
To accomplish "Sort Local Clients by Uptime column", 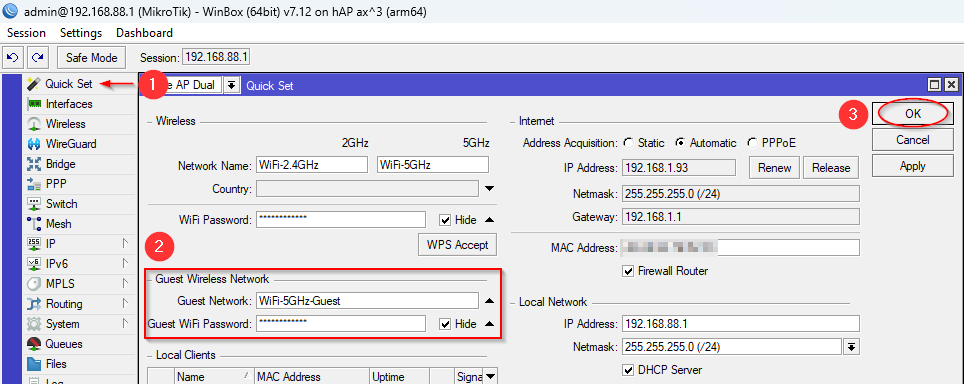I will tap(400, 377).
